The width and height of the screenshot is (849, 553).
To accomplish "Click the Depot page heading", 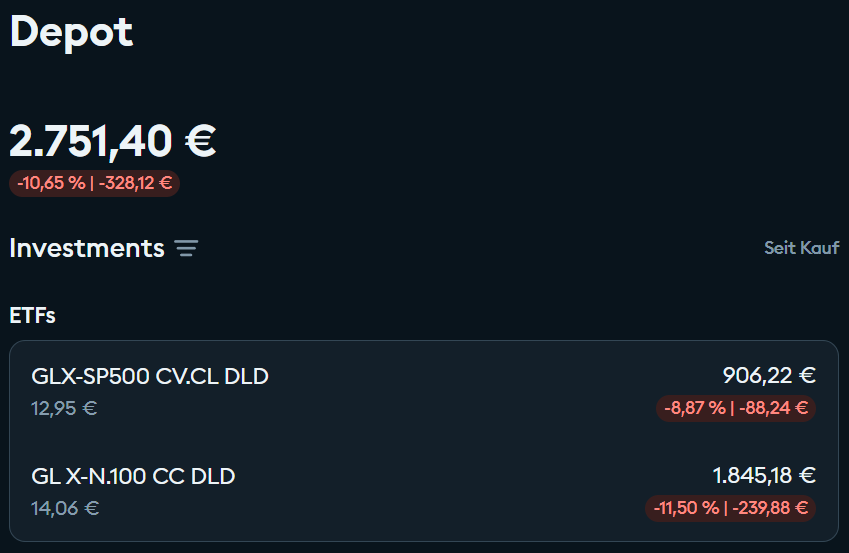I will point(71,32).
